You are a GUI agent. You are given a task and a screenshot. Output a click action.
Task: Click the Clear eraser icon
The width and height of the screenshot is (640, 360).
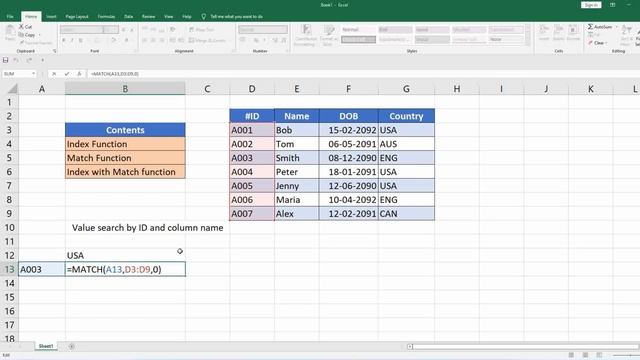tap(590, 42)
